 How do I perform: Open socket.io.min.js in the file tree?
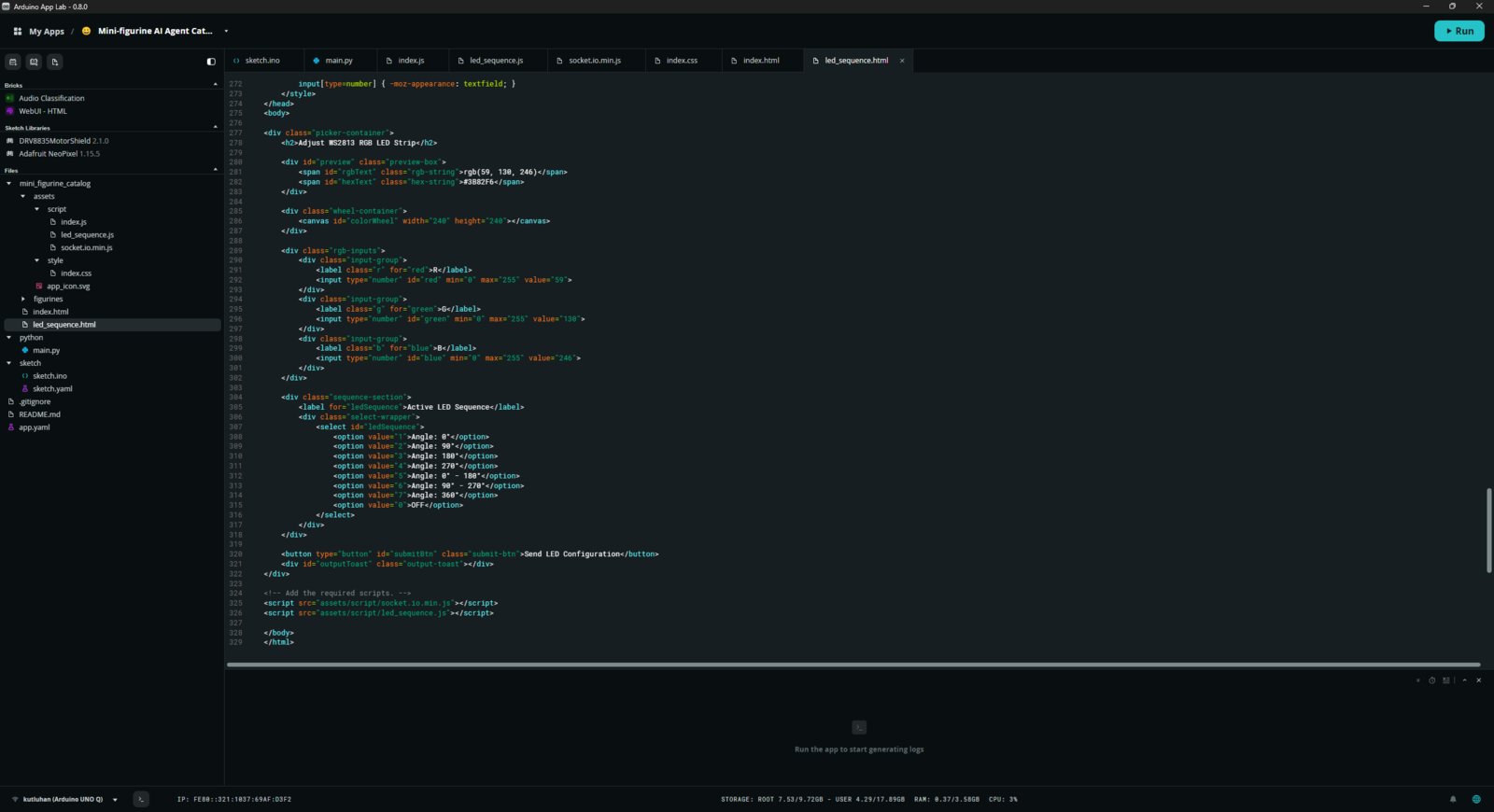pos(87,247)
